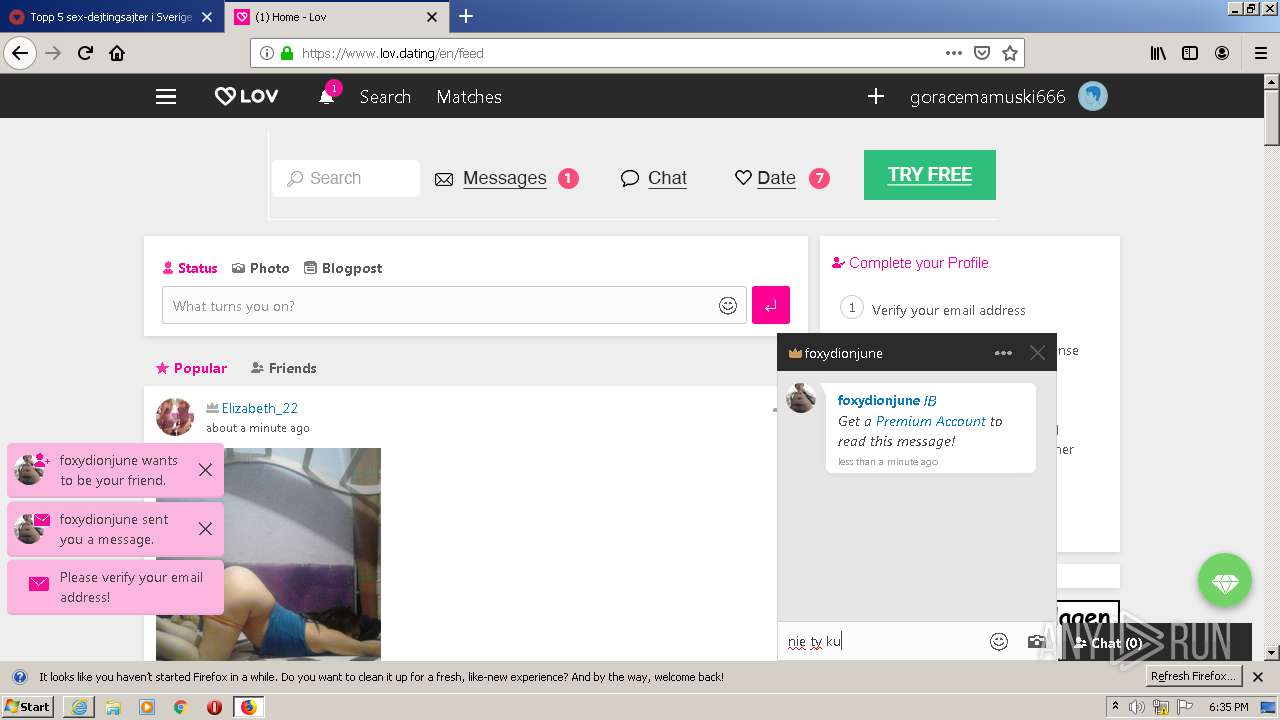Open emoji picker in chat window
Image resolution: width=1280 pixels, height=720 pixels.
(x=998, y=642)
